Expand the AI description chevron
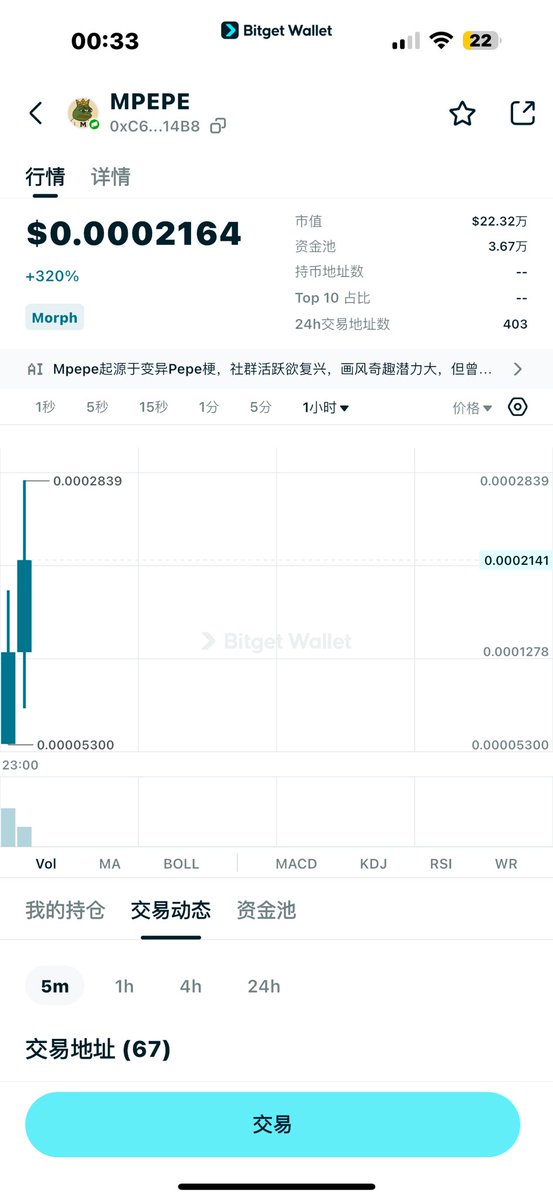The image size is (553, 1200). coord(517,369)
